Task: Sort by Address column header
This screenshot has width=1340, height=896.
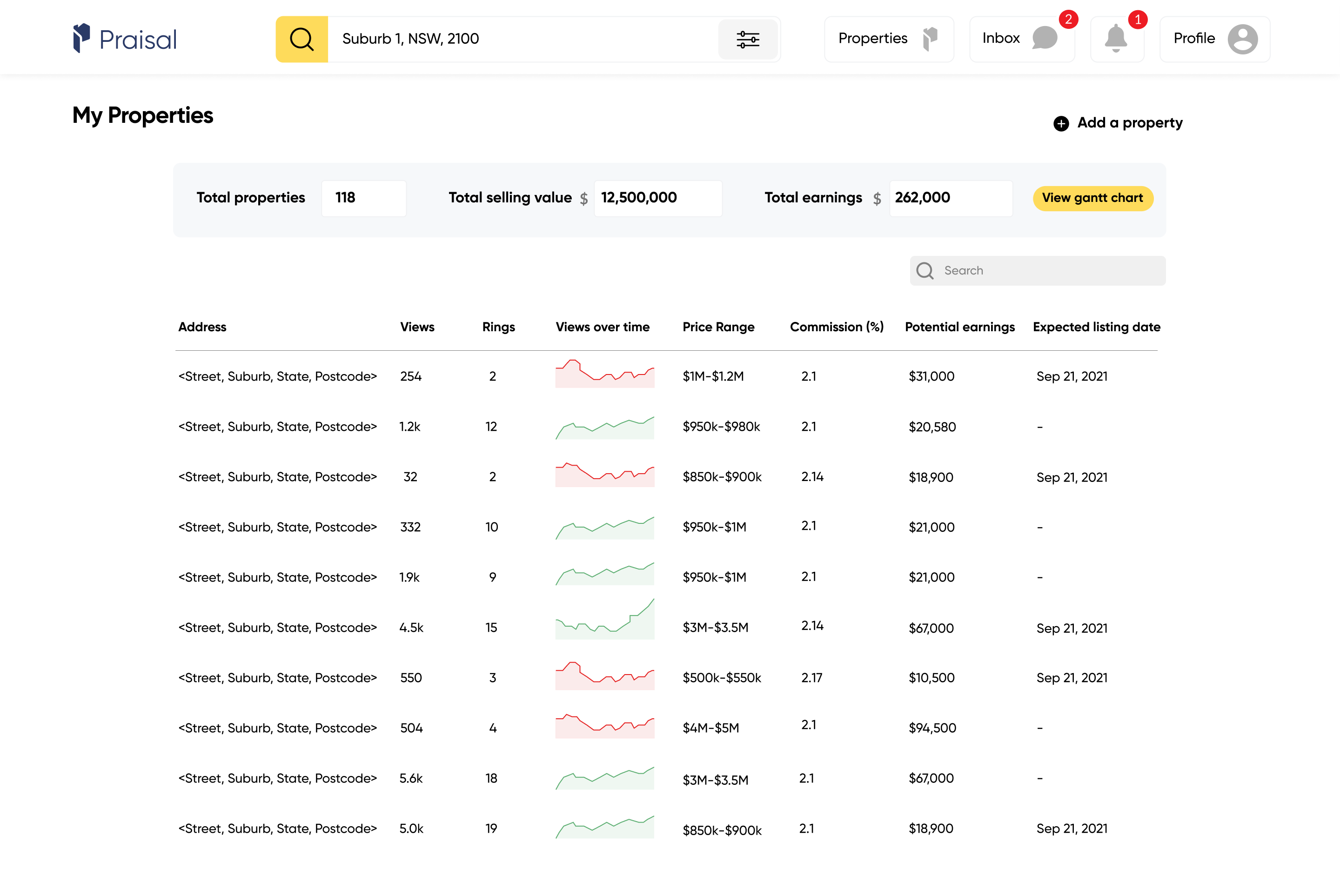Action: coord(202,327)
